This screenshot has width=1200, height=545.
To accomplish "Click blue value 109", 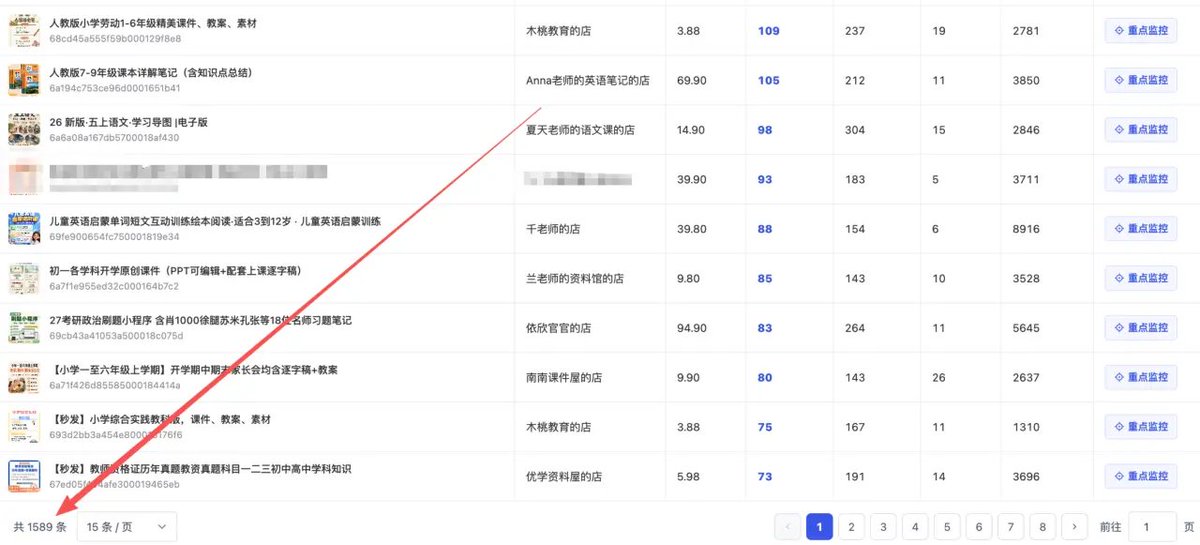I will [768, 31].
